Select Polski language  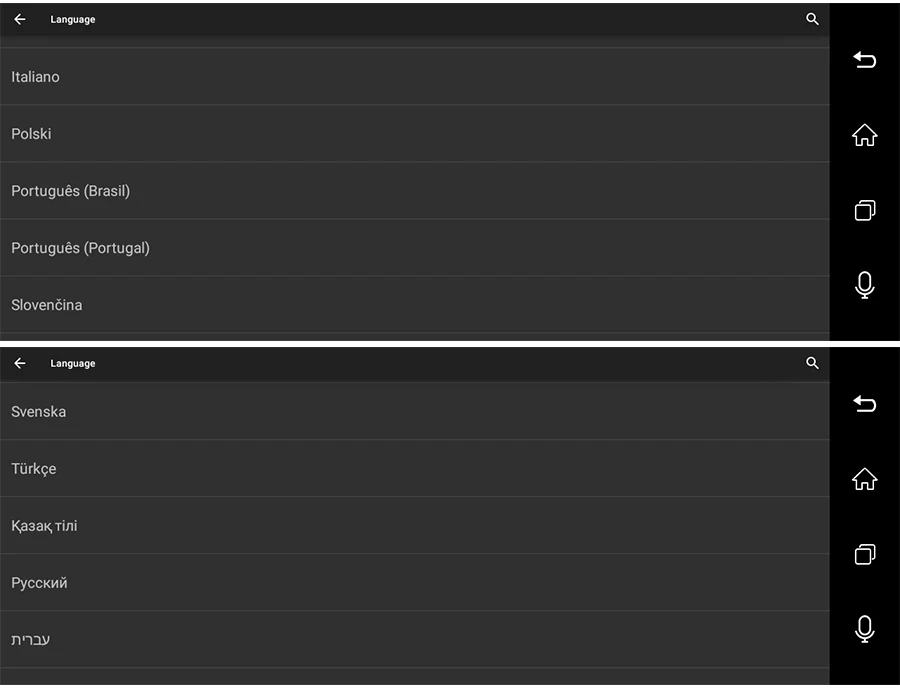coord(414,133)
